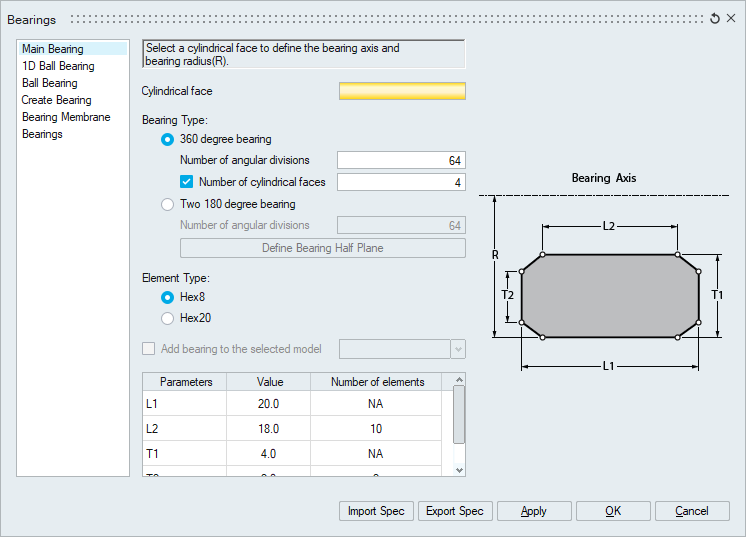The height and width of the screenshot is (537, 746).
Task: Choose the Two 180 degree bearing option
Action: pyautogui.click(x=168, y=204)
